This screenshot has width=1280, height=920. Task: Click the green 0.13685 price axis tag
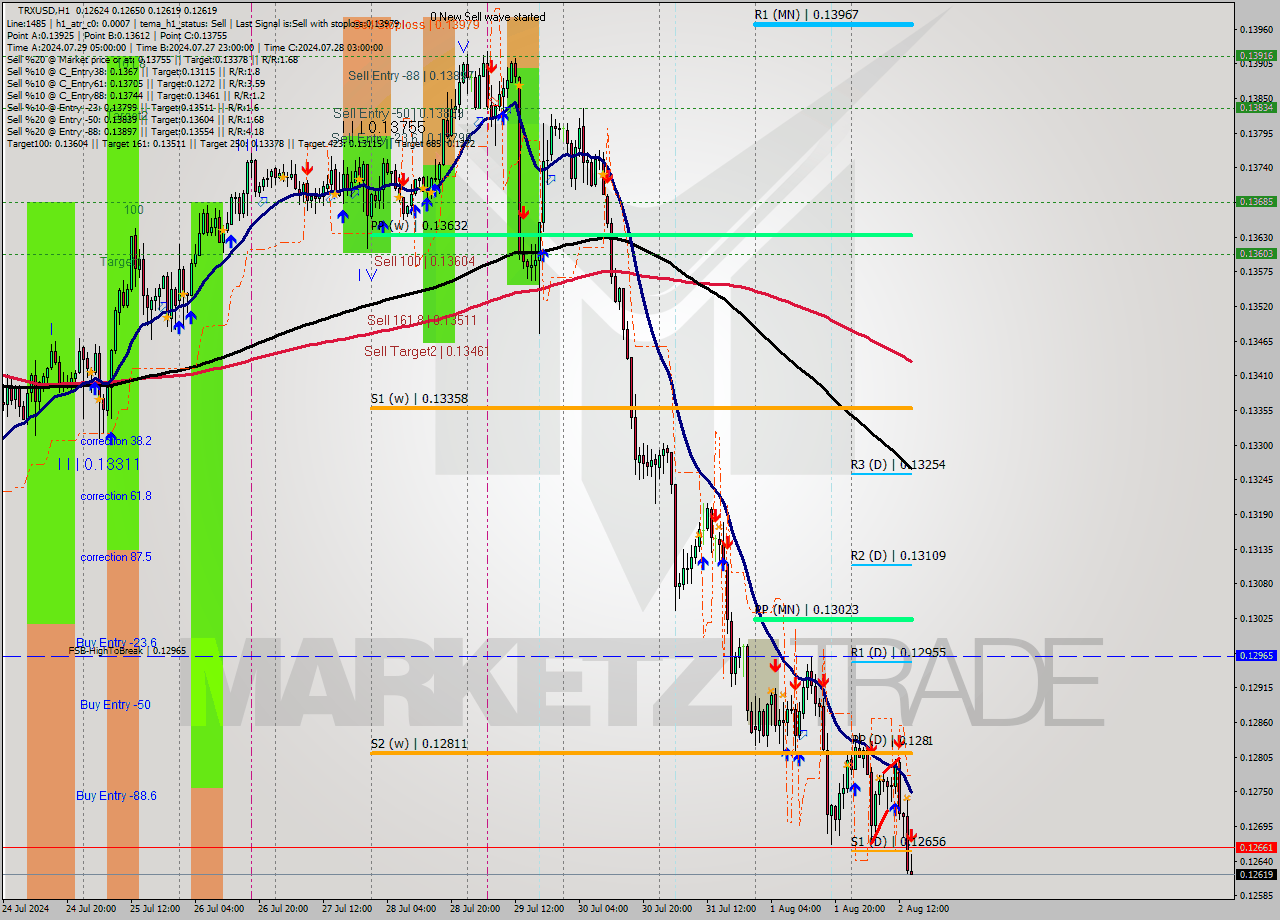point(1257,202)
